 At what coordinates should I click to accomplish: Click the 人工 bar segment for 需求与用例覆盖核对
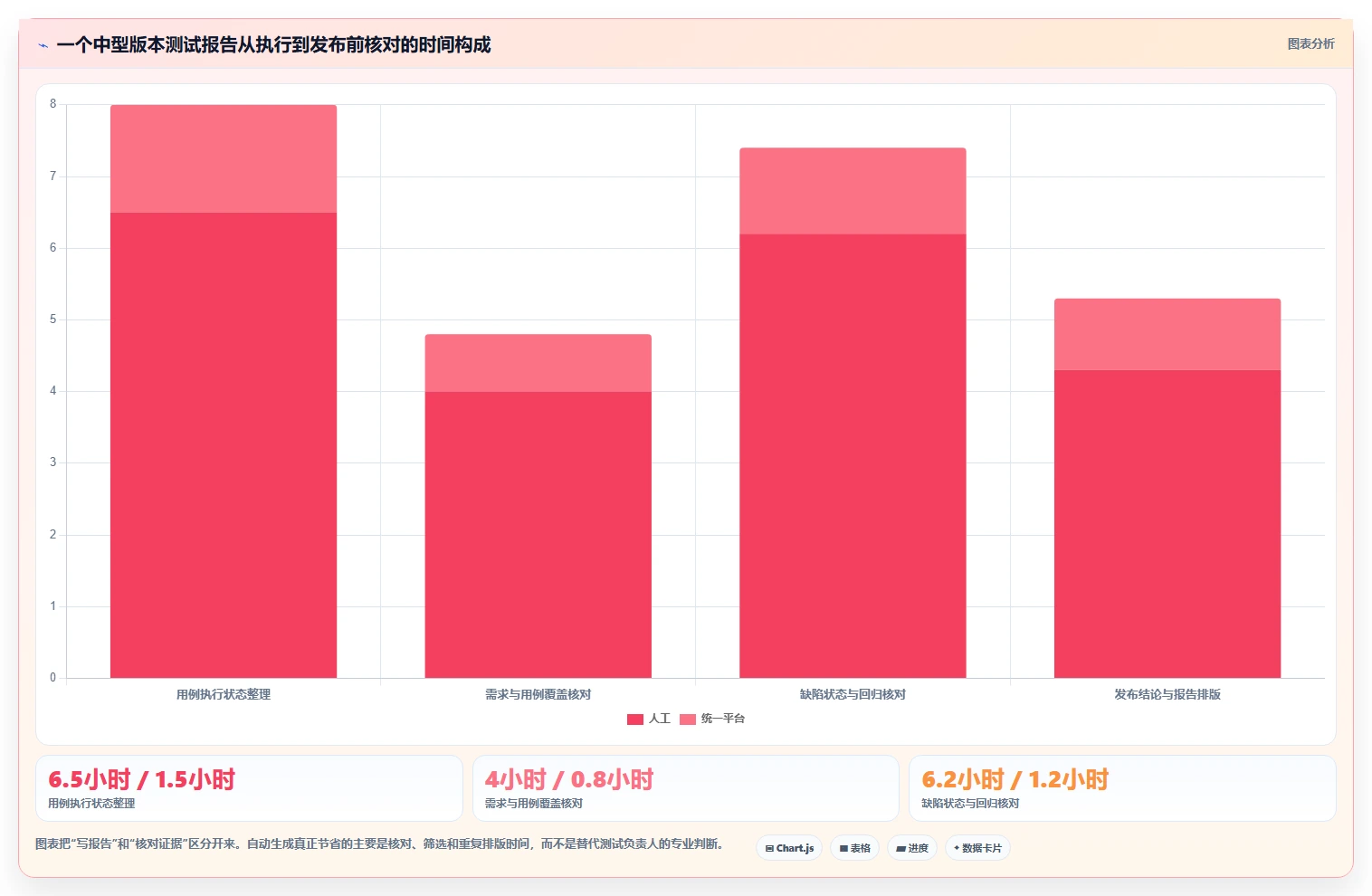pyautogui.click(x=538, y=534)
